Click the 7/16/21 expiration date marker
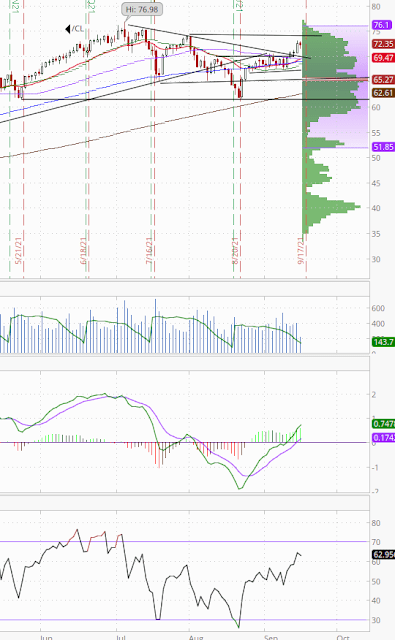The width and height of the screenshot is (395, 640). click(x=149, y=250)
